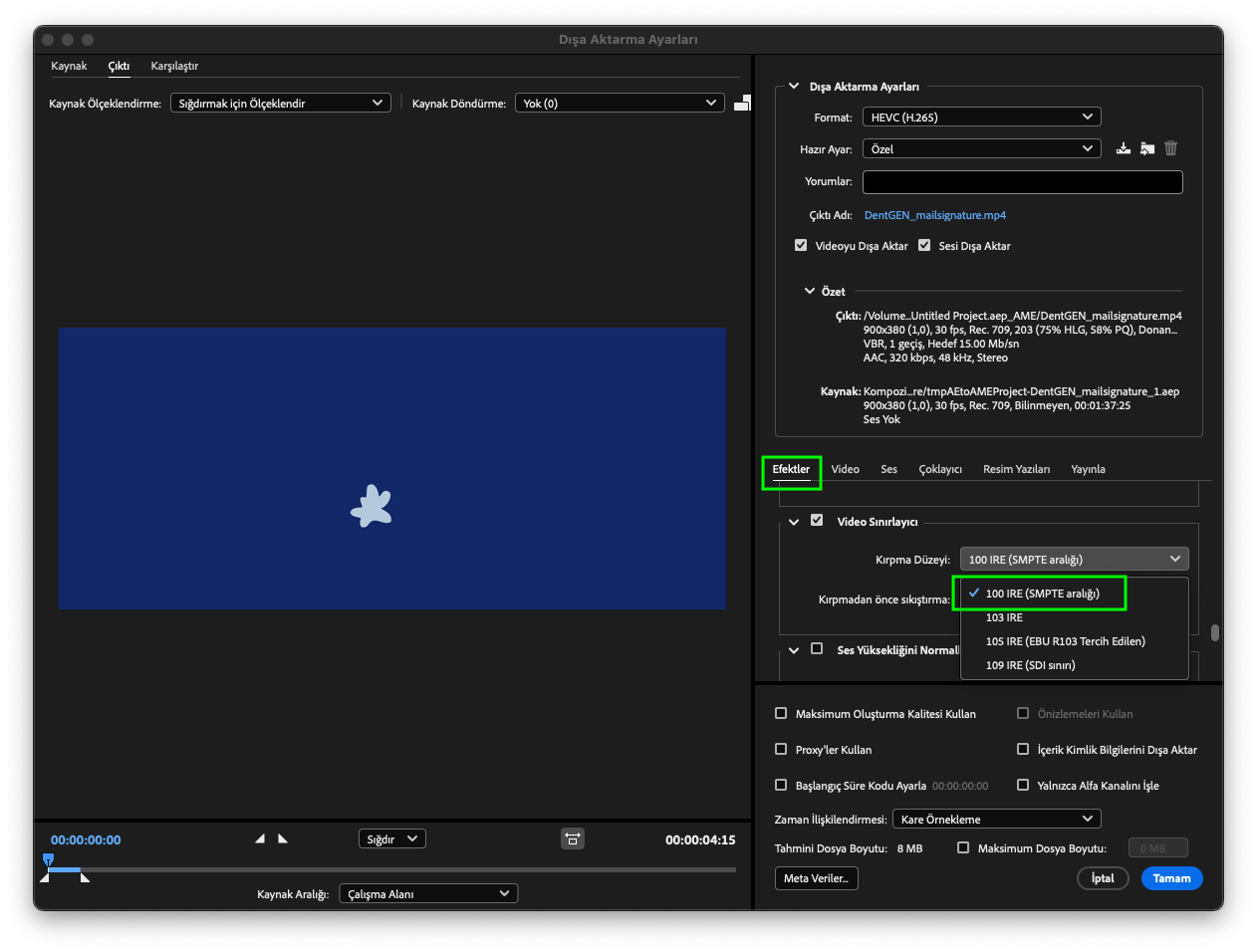Open the Format HEVC (H.265) dropdown
Image resolution: width=1257 pixels, height=952 pixels.
[x=981, y=117]
